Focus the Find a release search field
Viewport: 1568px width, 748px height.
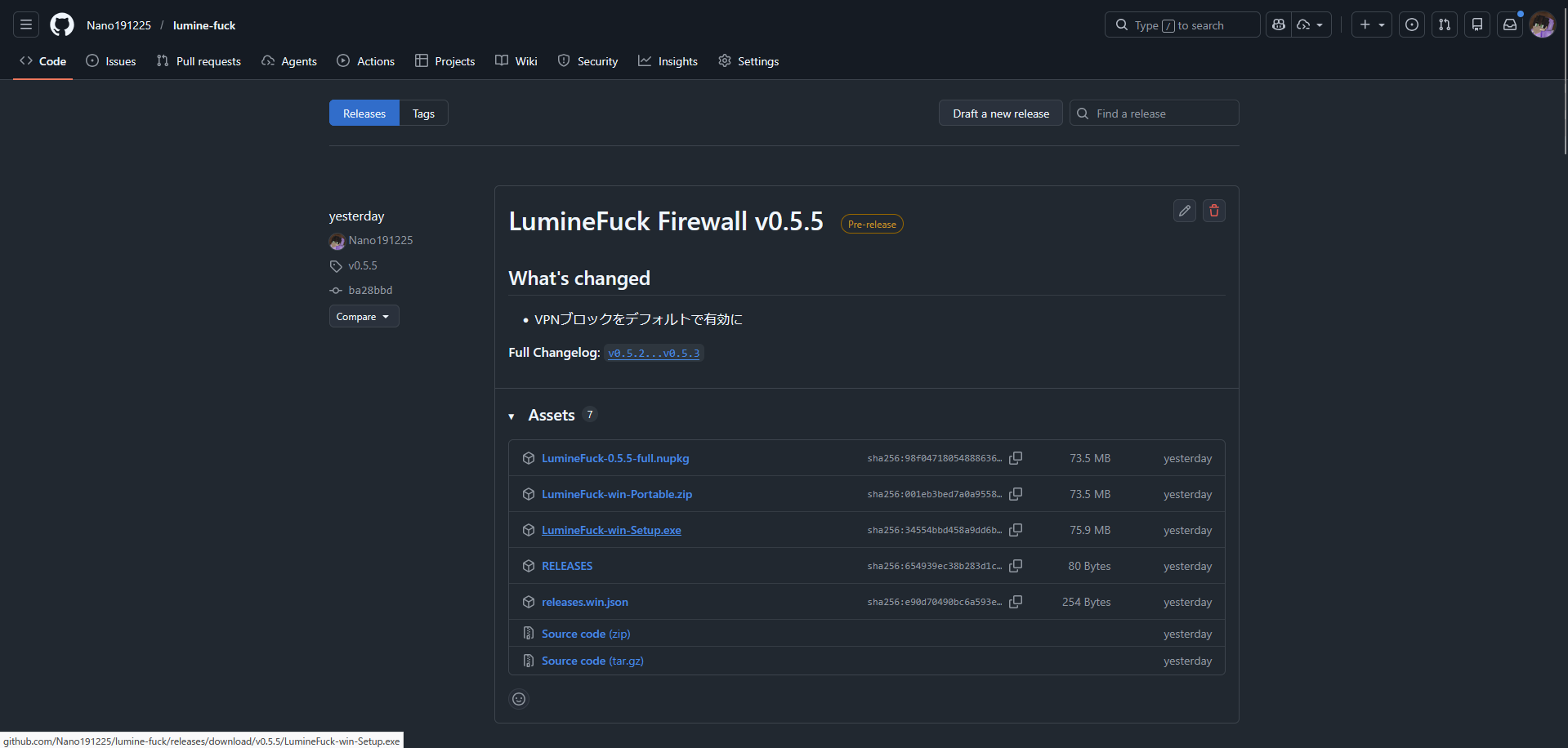(x=1162, y=114)
